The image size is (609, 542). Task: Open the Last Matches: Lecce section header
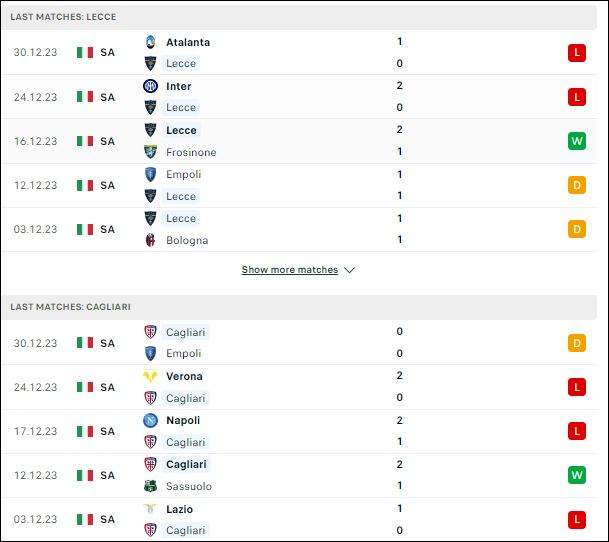(x=299, y=17)
